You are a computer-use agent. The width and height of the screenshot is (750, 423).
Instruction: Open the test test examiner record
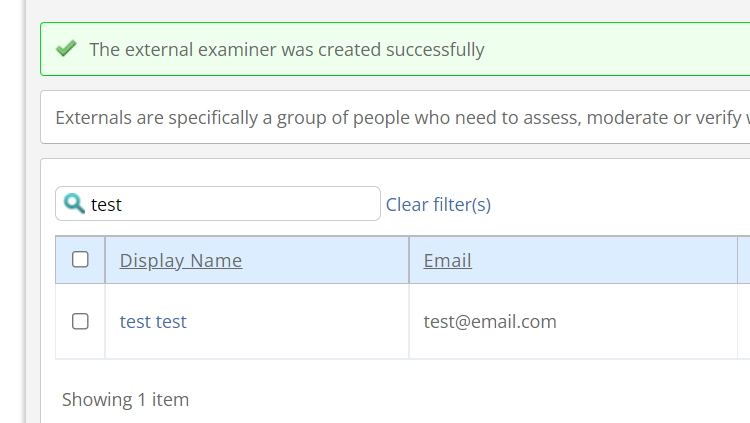point(153,322)
